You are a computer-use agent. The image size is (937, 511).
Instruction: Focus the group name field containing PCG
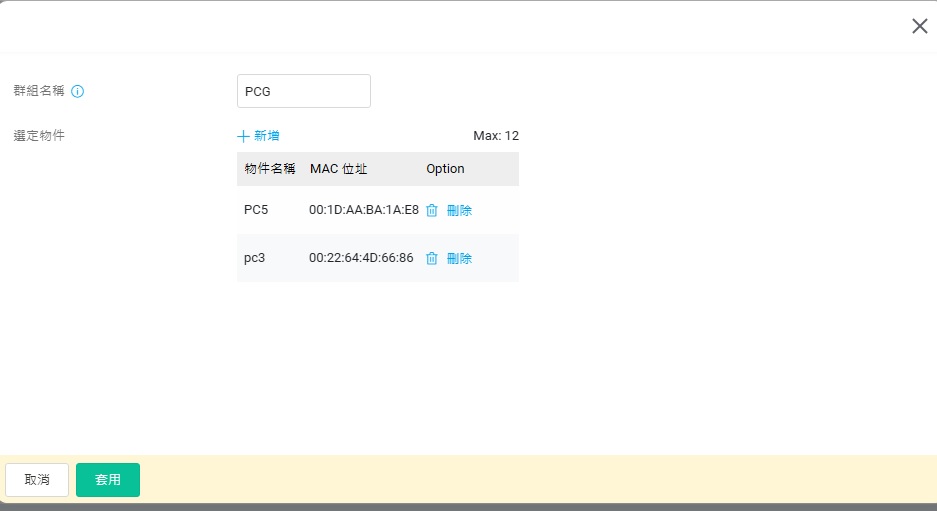[x=303, y=91]
